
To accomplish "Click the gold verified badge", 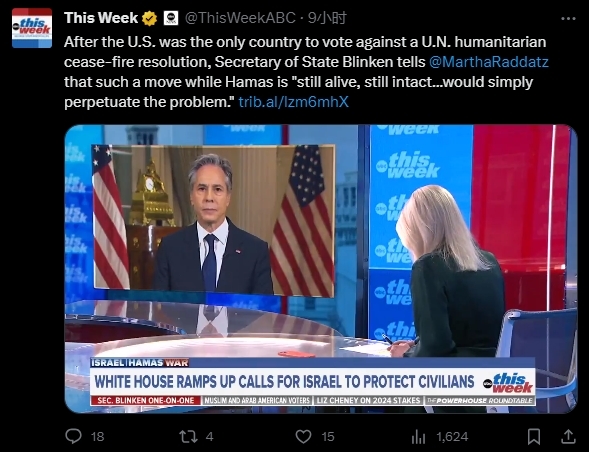I will pos(149,18).
